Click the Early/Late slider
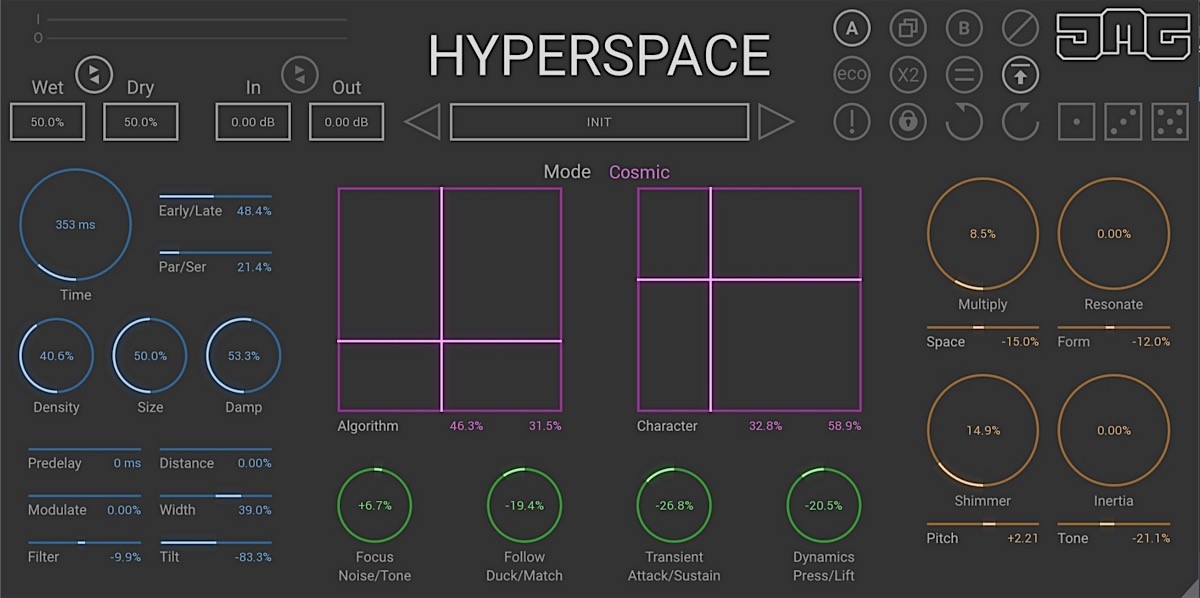 [215, 196]
